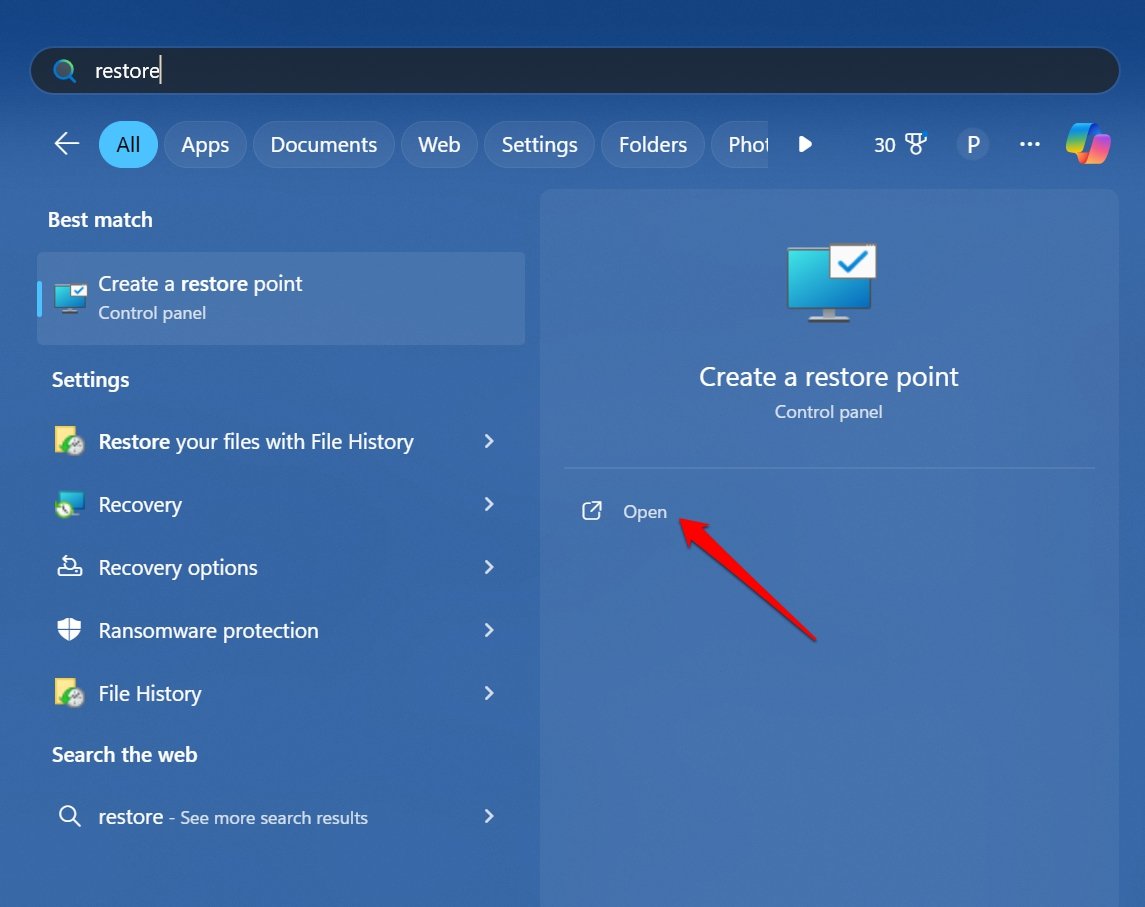This screenshot has width=1145, height=907.
Task: Click the Recovery options reset icon
Action: point(69,567)
